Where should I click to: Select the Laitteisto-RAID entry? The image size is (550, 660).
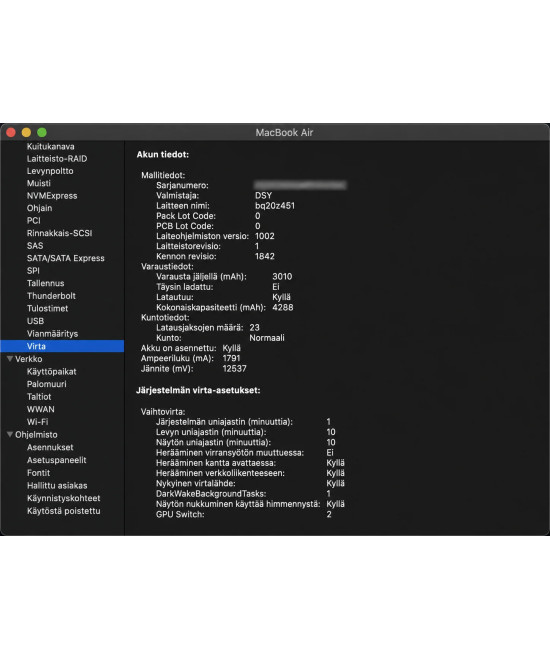click(57, 159)
